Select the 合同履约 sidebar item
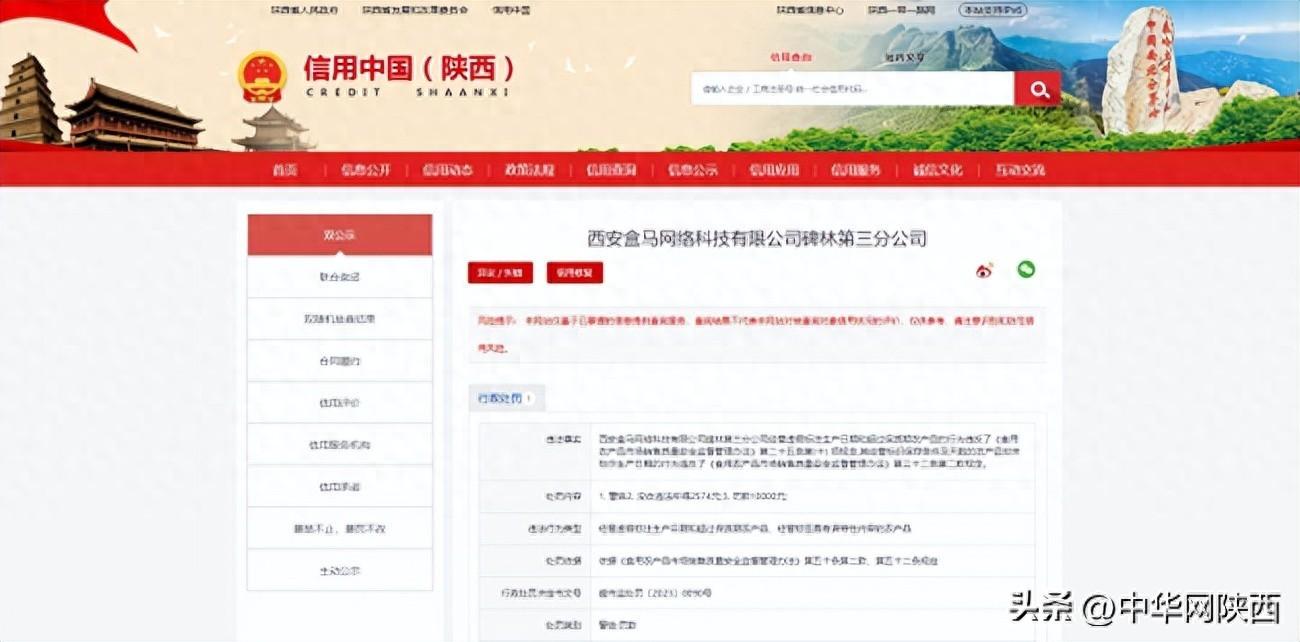 340,361
